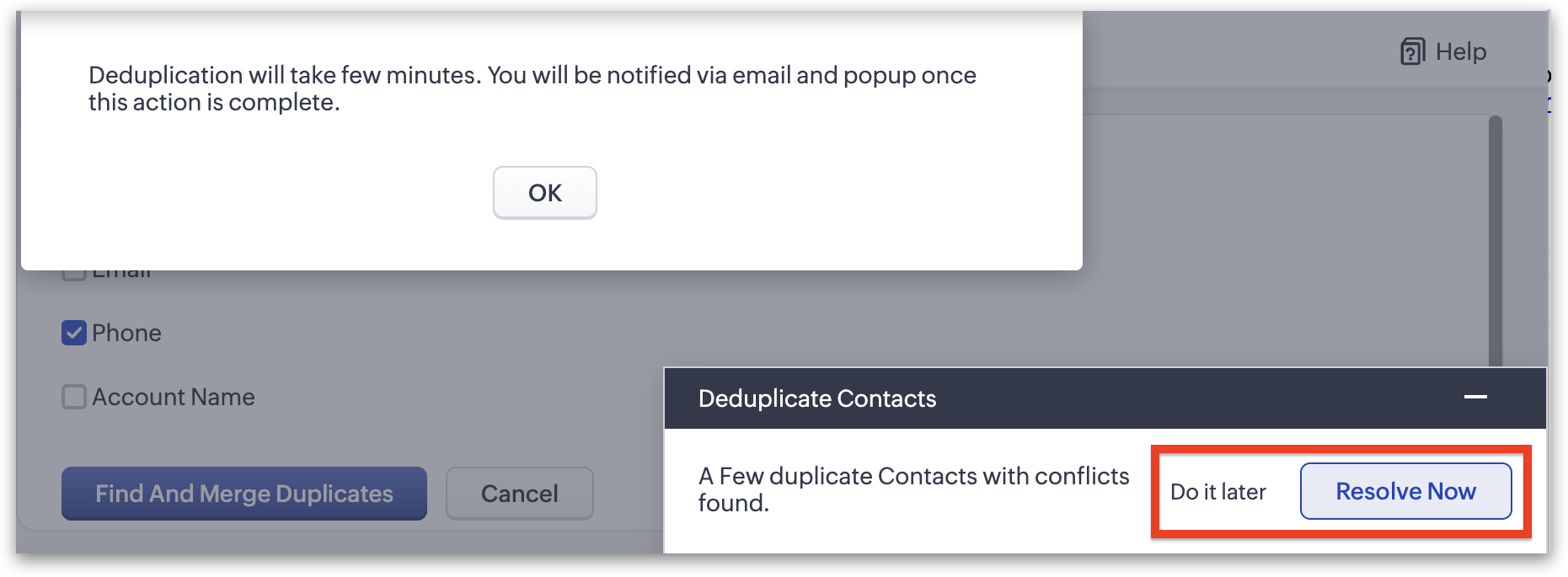
Task: Click the Deduplicate Contacts panel title
Action: (817, 398)
